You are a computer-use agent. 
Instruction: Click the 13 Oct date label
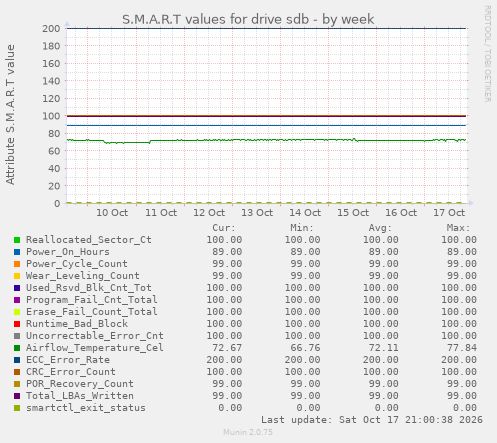click(257, 213)
